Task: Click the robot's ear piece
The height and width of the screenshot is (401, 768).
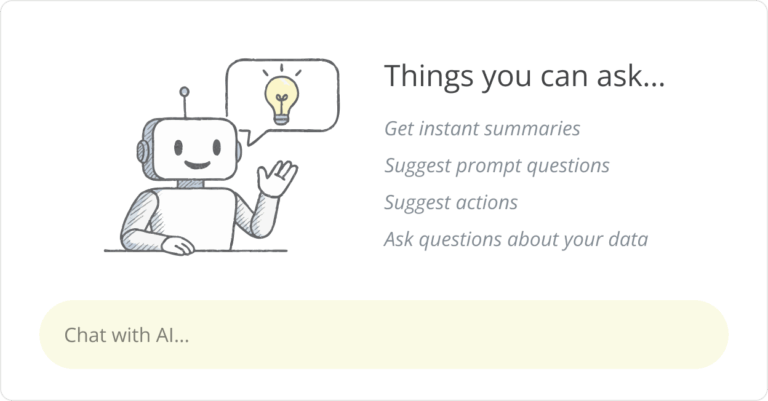Action: pyautogui.click(x=143, y=152)
